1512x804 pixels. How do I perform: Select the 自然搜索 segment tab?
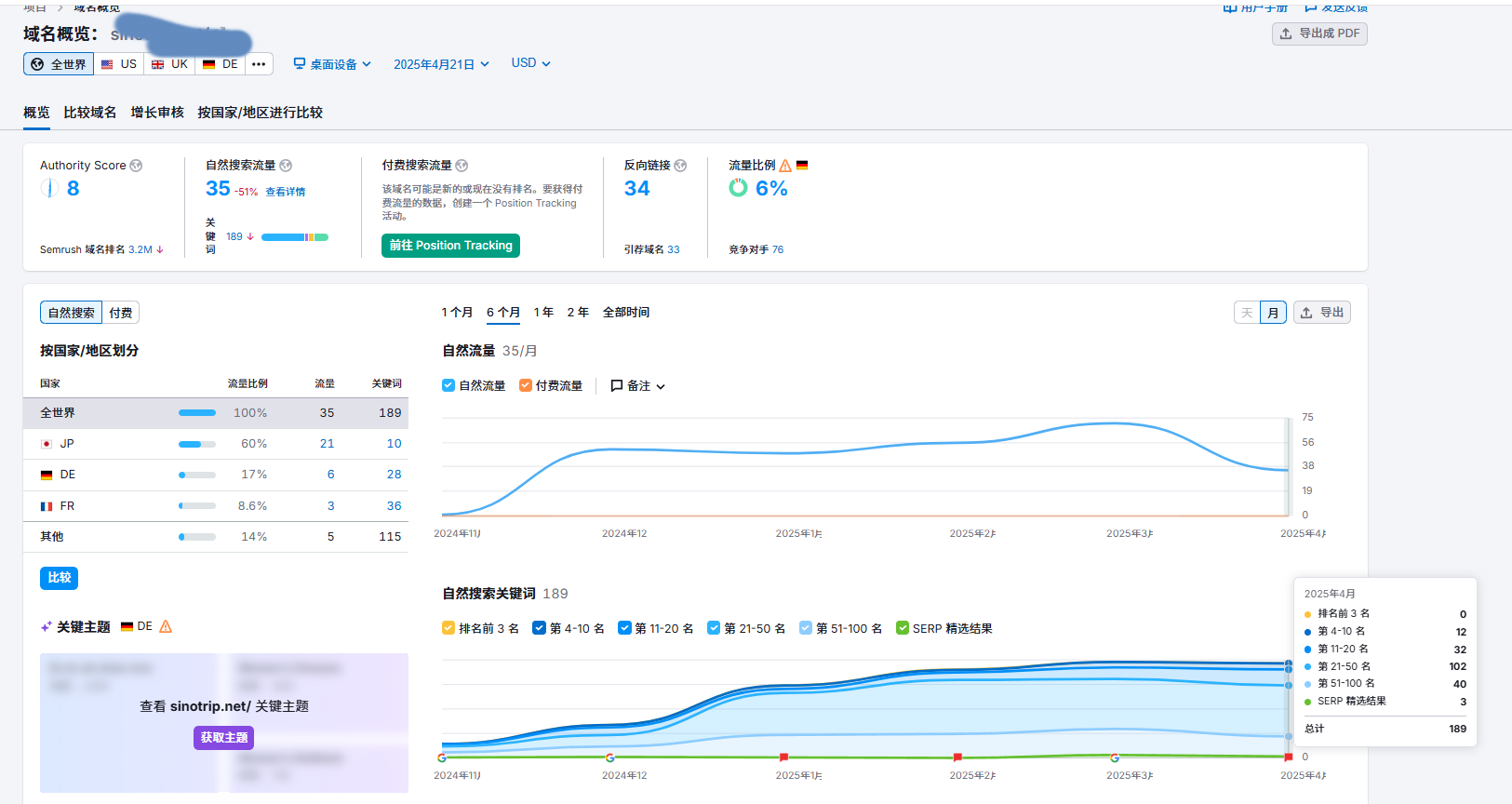(x=72, y=313)
